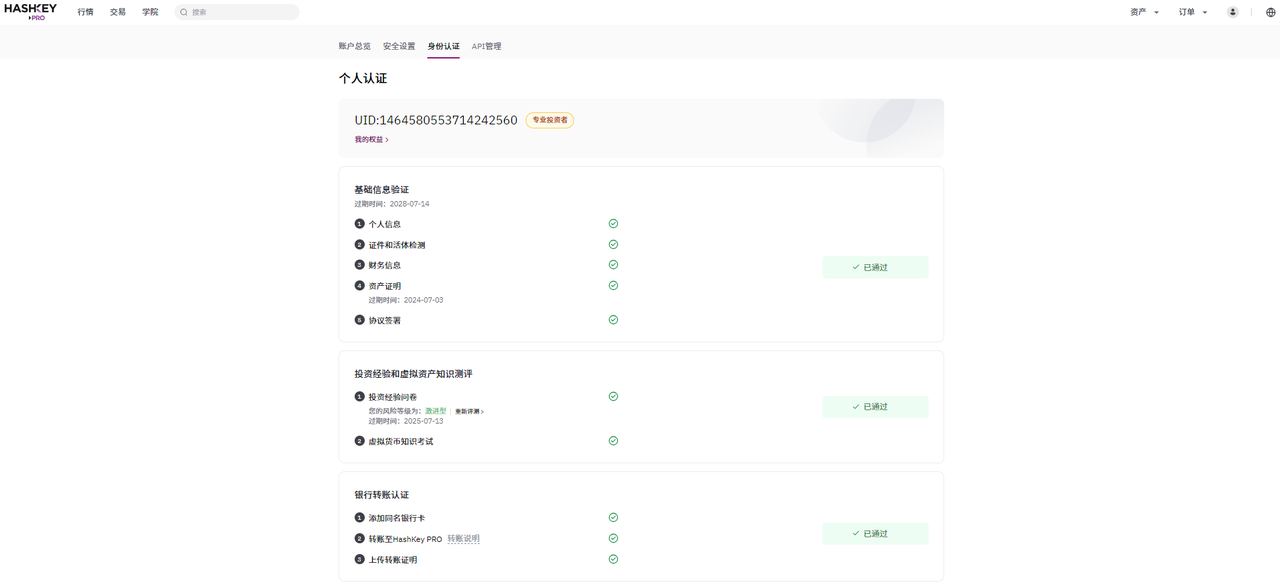Image resolution: width=1280 pixels, height=587 pixels.
Task: Click the 添加同名银行卡 step label
Action: pyautogui.click(x=397, y=518)
